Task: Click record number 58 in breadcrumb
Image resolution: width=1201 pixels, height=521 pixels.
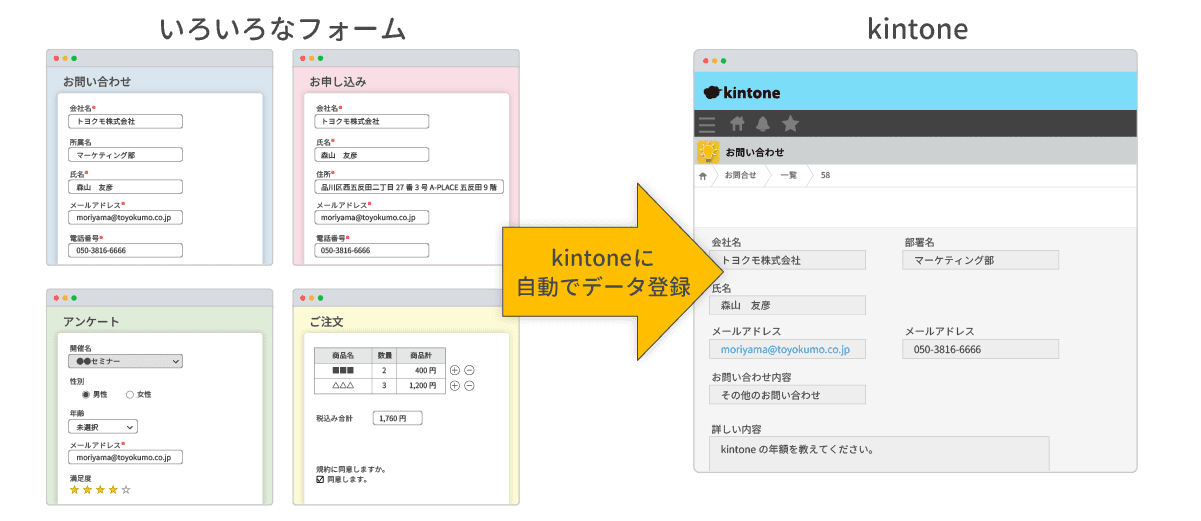Action: click(825, 176)
